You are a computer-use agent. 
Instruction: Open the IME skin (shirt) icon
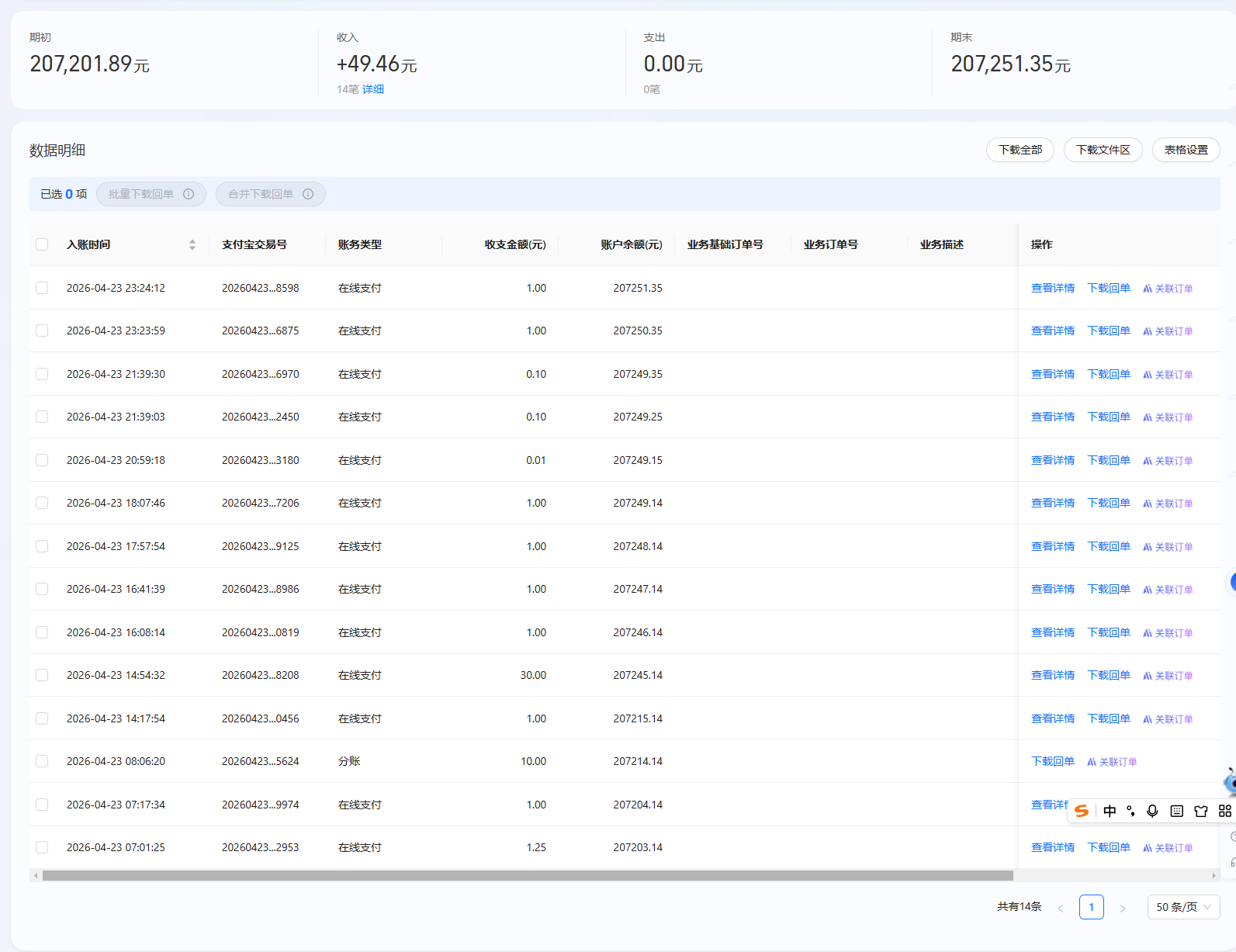1201,811
